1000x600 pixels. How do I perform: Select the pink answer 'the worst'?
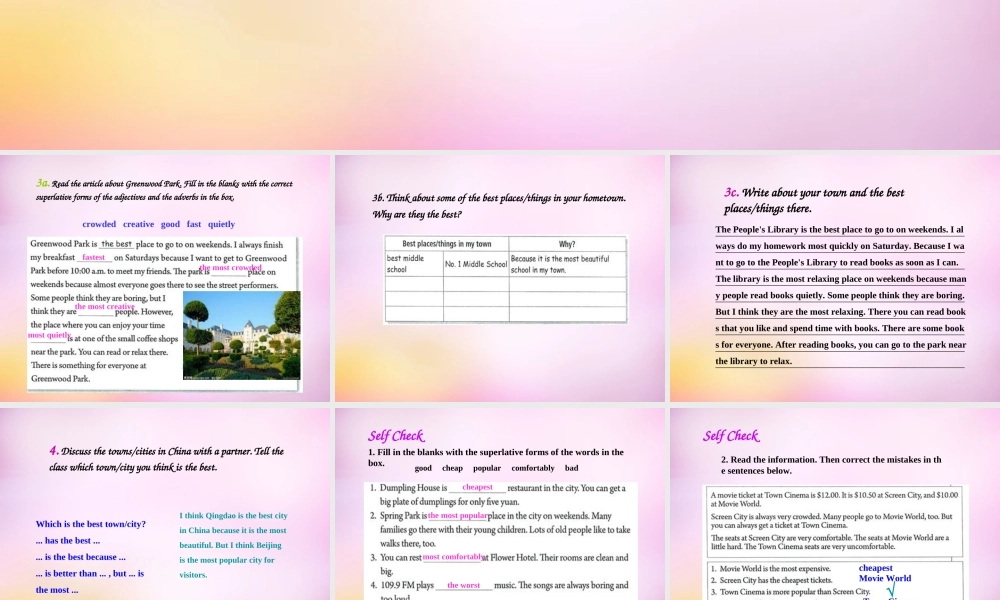(464, 585)
